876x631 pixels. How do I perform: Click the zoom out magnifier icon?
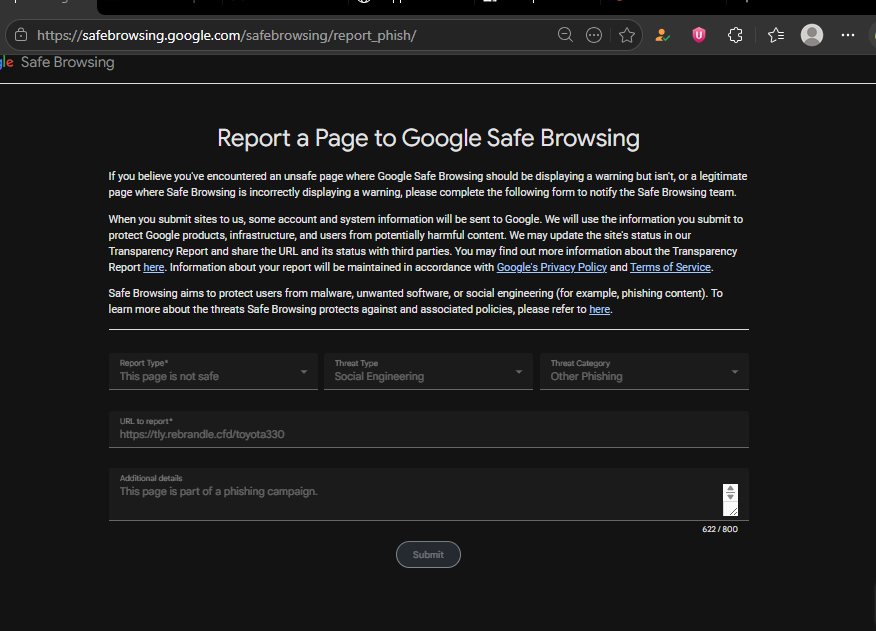coord(565,35)
